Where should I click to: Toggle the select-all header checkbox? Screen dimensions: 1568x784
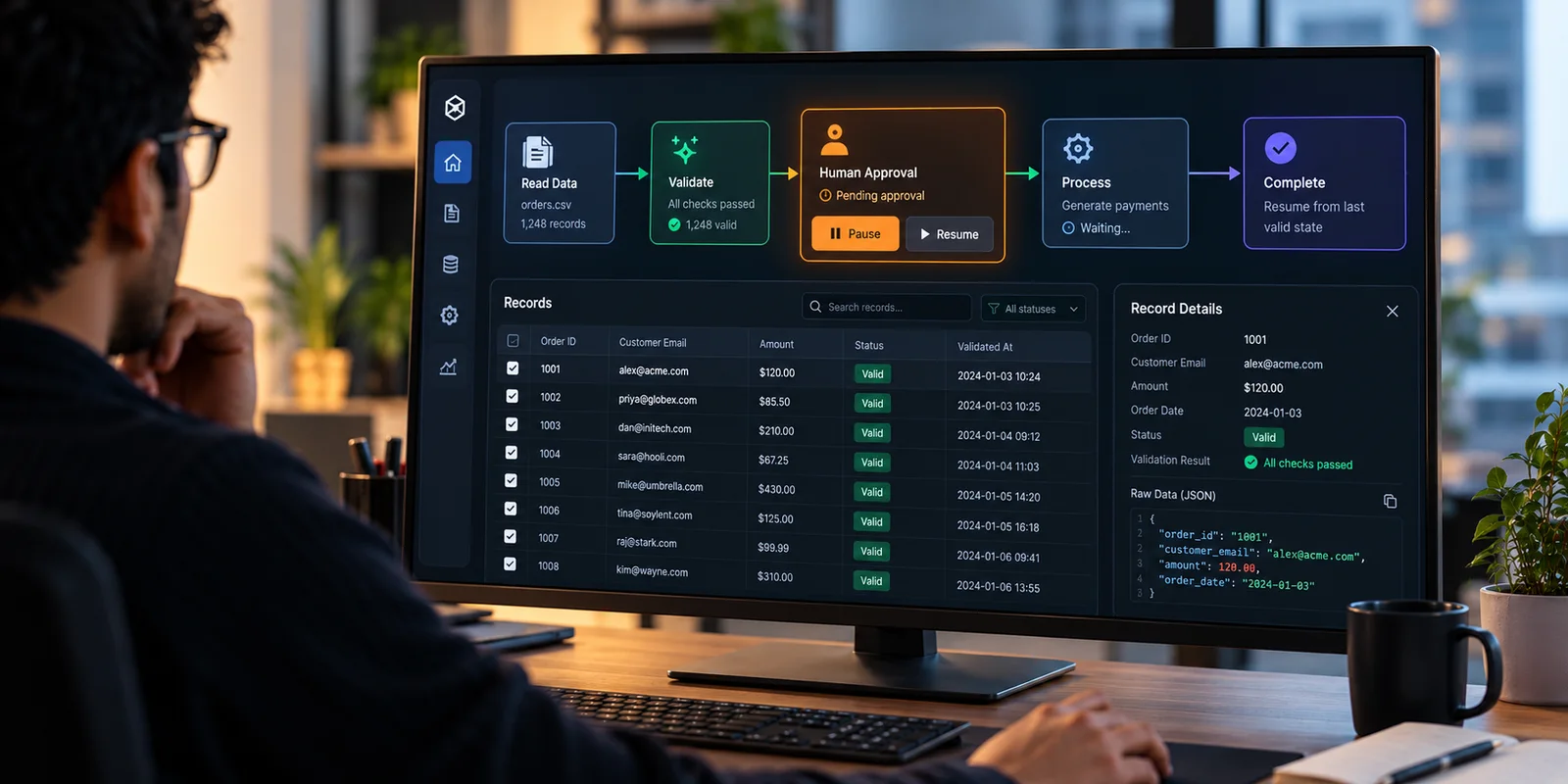coord(513,341)
